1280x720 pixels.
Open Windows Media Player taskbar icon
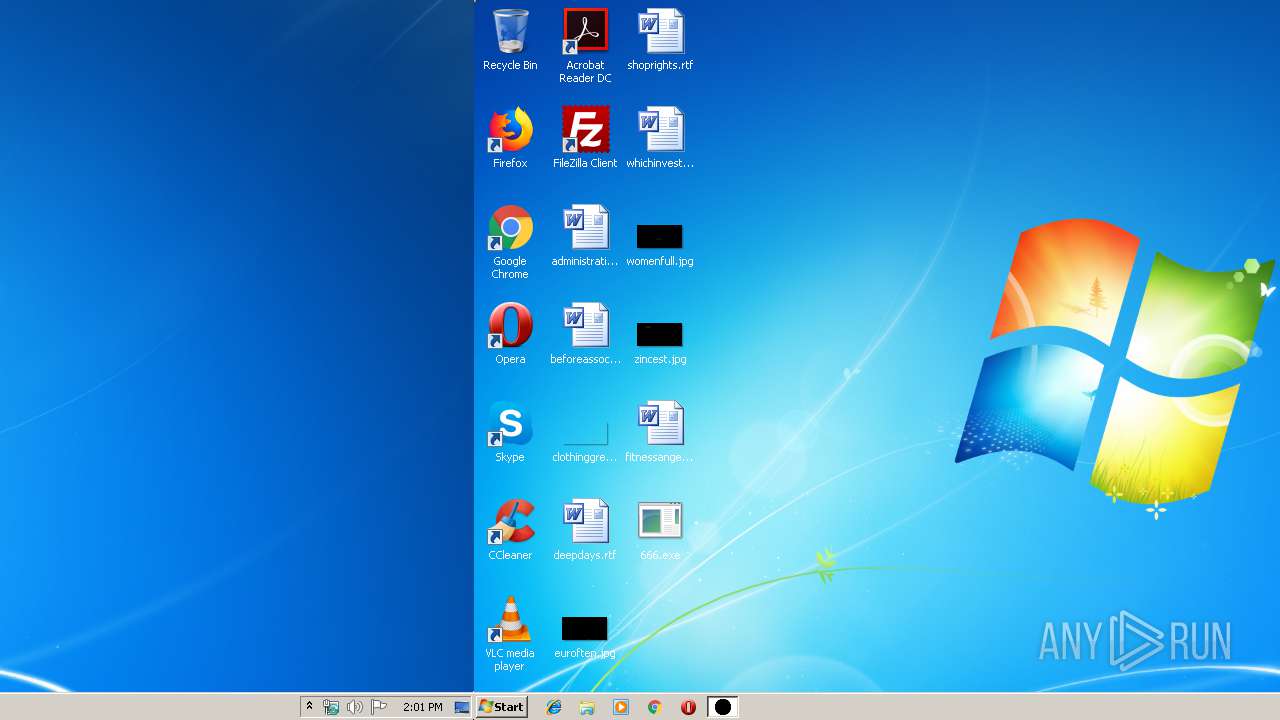[x=621, y=707]
